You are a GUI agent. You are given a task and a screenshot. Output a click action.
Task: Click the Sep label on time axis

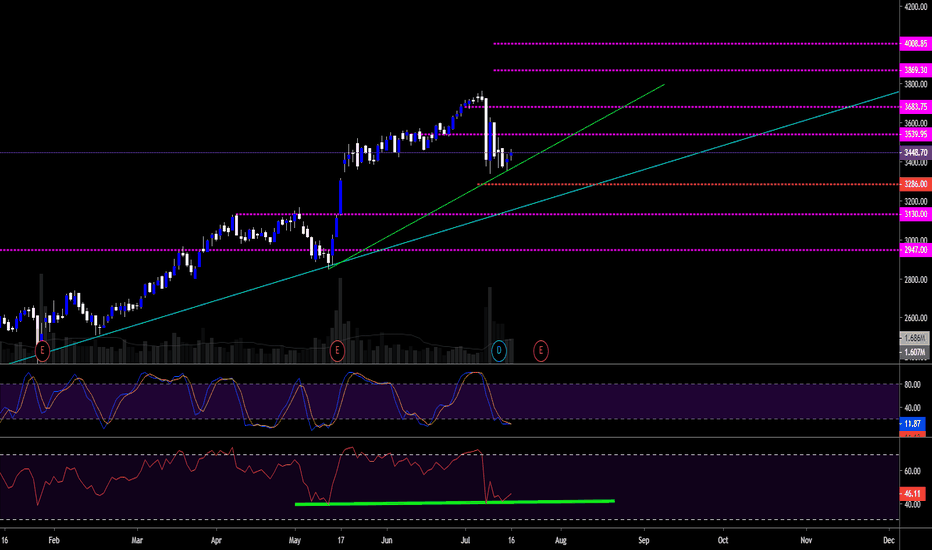point(644,540)
